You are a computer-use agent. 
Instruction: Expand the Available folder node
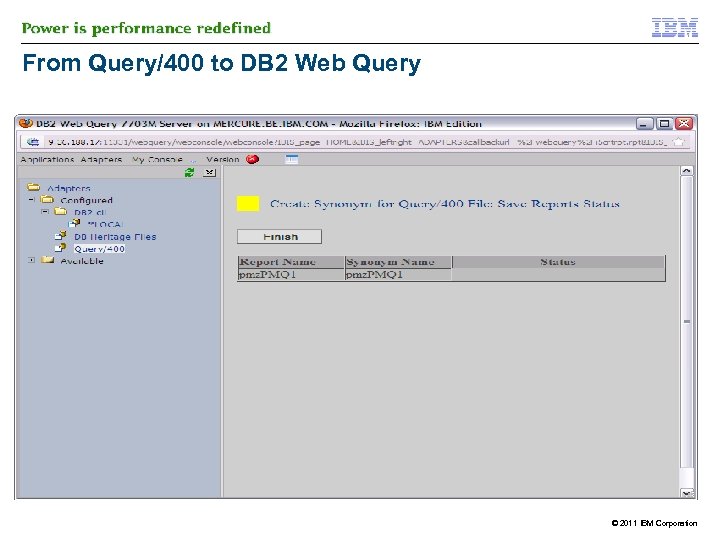click(31, 260)
